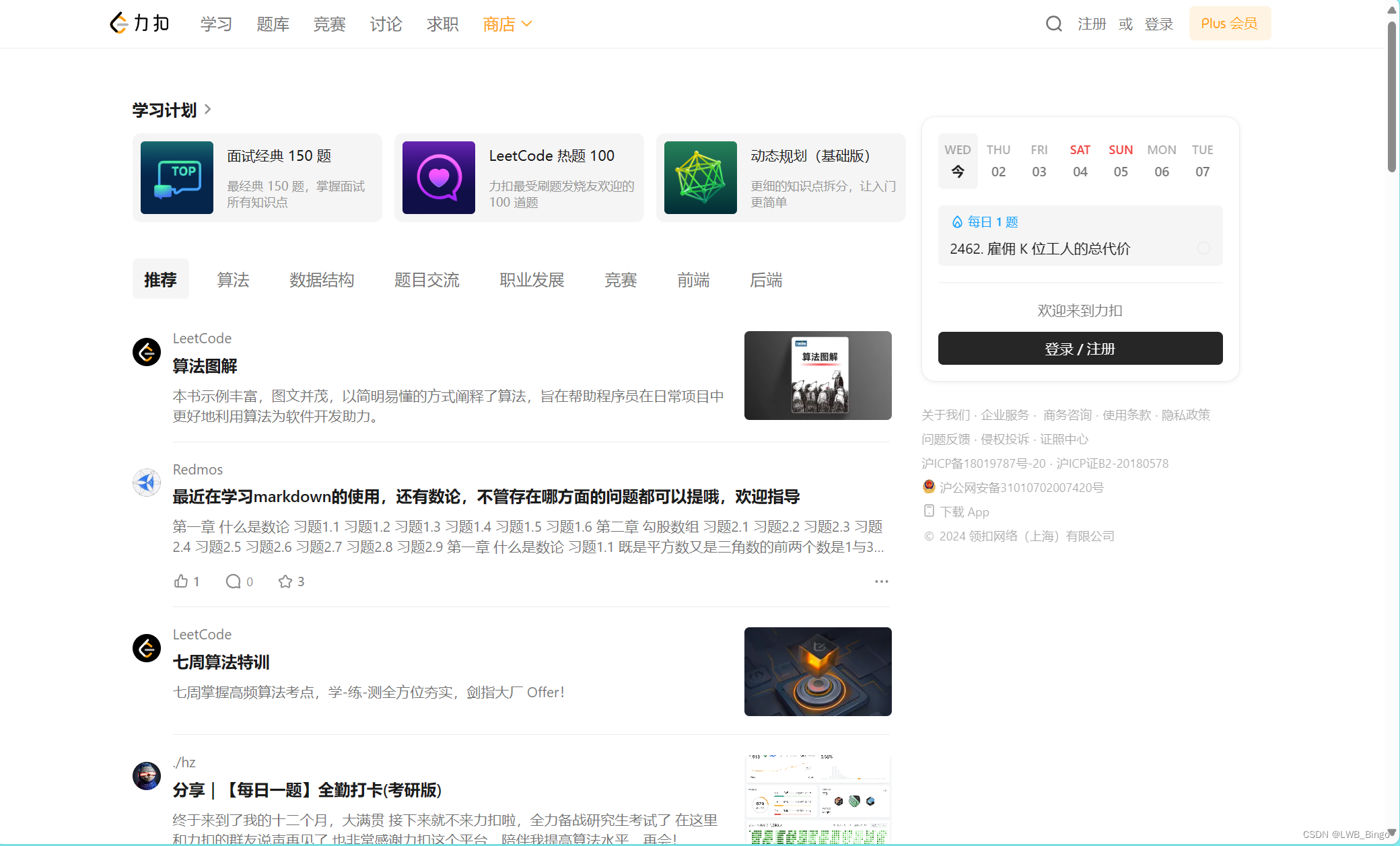The height and width of the screenshot is (846, 1400).
Task: Click the search magnifier icon in header
Action: point(1053,24)
